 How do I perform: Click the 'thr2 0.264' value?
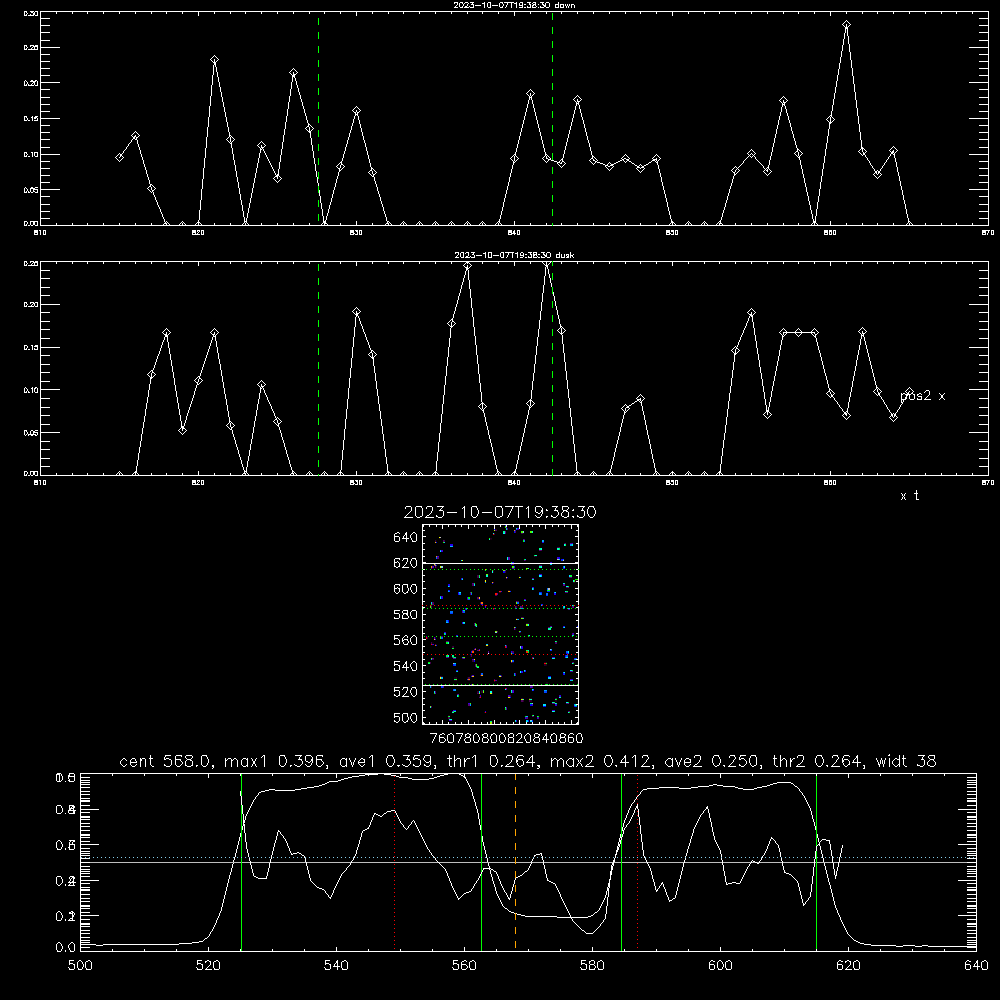click(x=818, y=761)
